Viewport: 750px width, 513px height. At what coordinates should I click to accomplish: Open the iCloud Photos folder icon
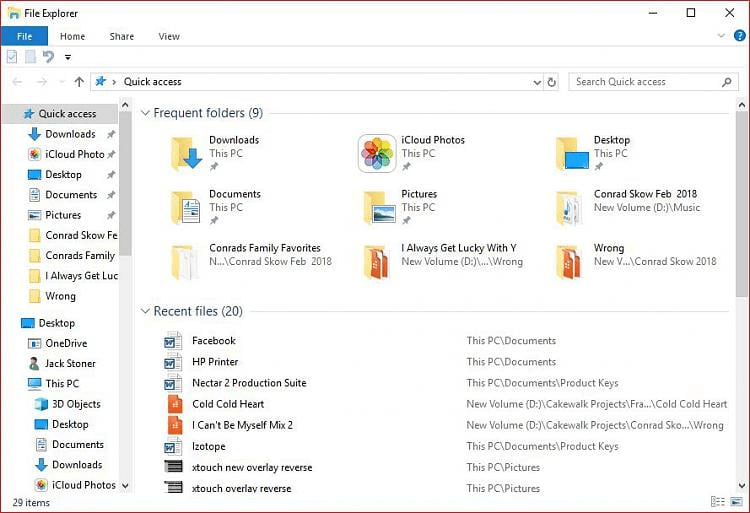[377, 154]
